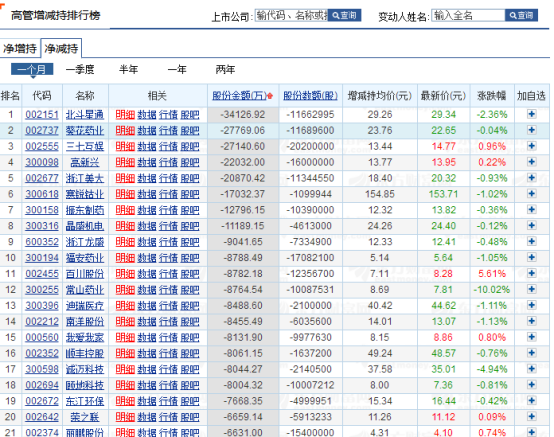554x437 pixels.
Task: Click change percentage -10.02%
Action: (491, 289)
